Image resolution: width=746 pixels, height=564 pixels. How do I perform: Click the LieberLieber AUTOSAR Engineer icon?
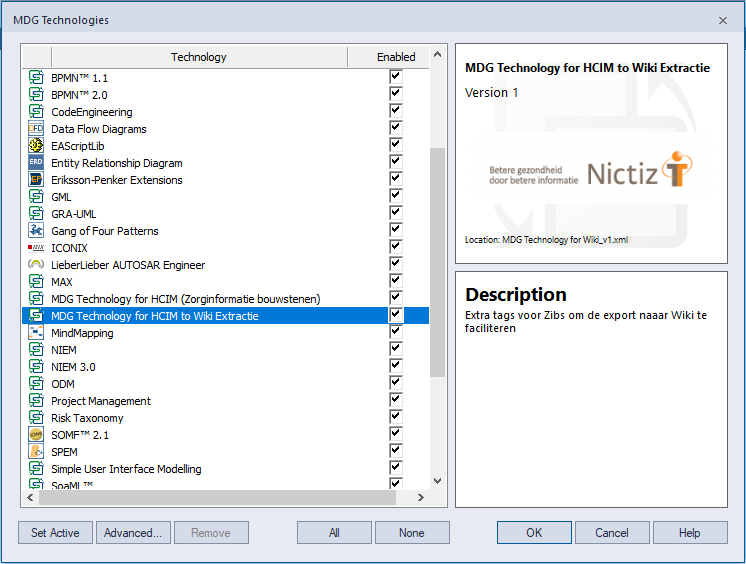click(x=36, y=265)
